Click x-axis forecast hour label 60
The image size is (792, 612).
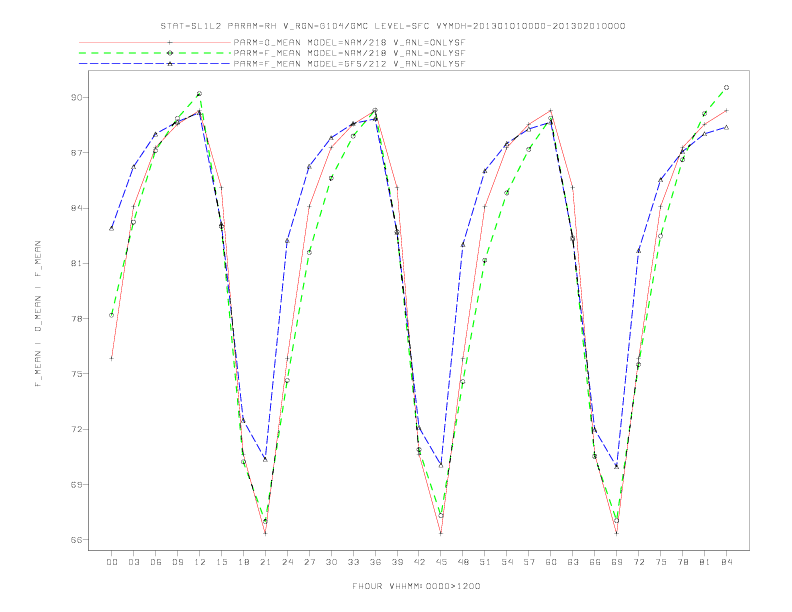point(551,562)
